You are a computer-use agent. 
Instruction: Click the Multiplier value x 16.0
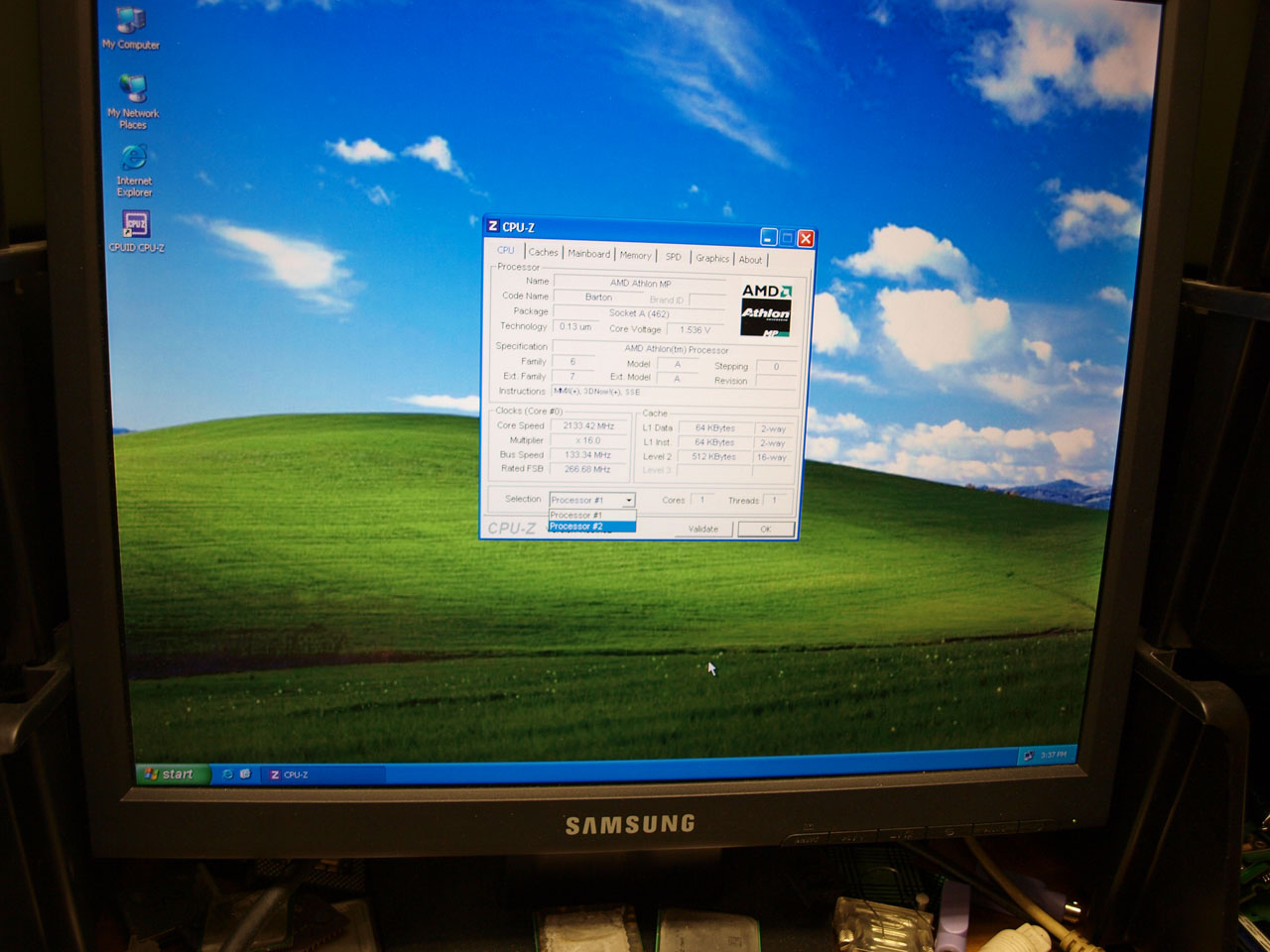point(589,440)
